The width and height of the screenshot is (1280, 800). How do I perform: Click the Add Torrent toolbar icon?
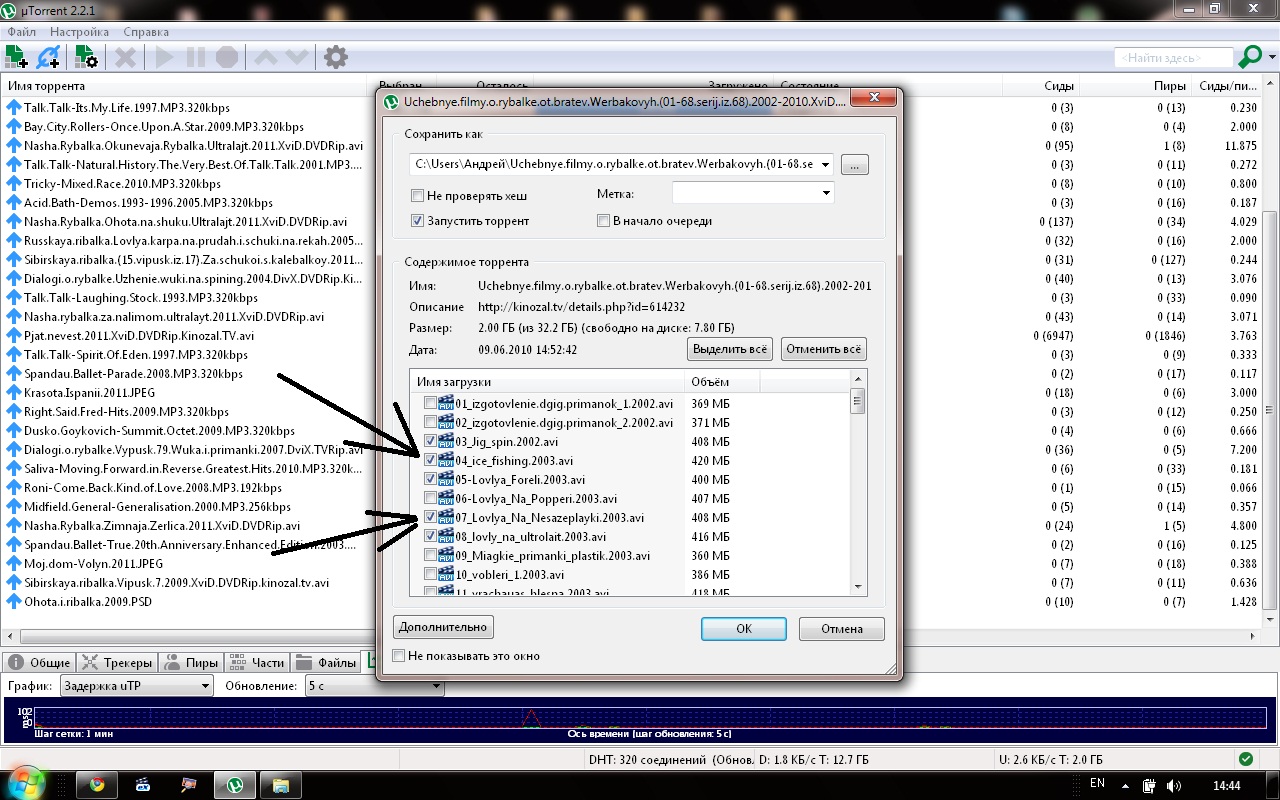pyautogui.click(x=17, y=57)
